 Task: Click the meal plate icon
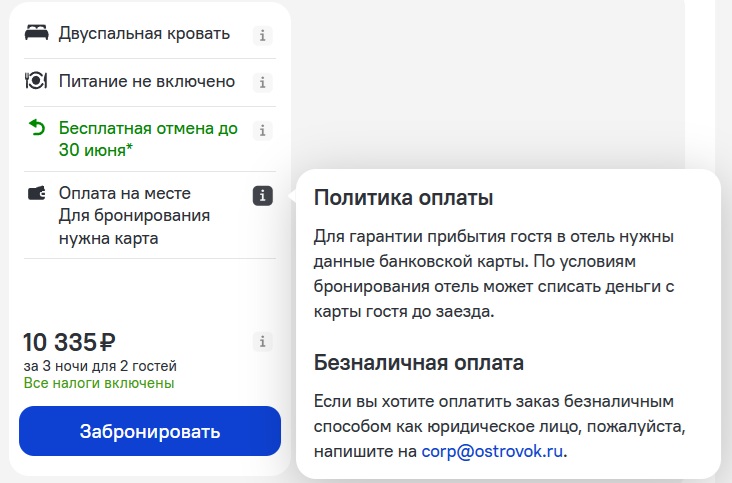(36, 81)
